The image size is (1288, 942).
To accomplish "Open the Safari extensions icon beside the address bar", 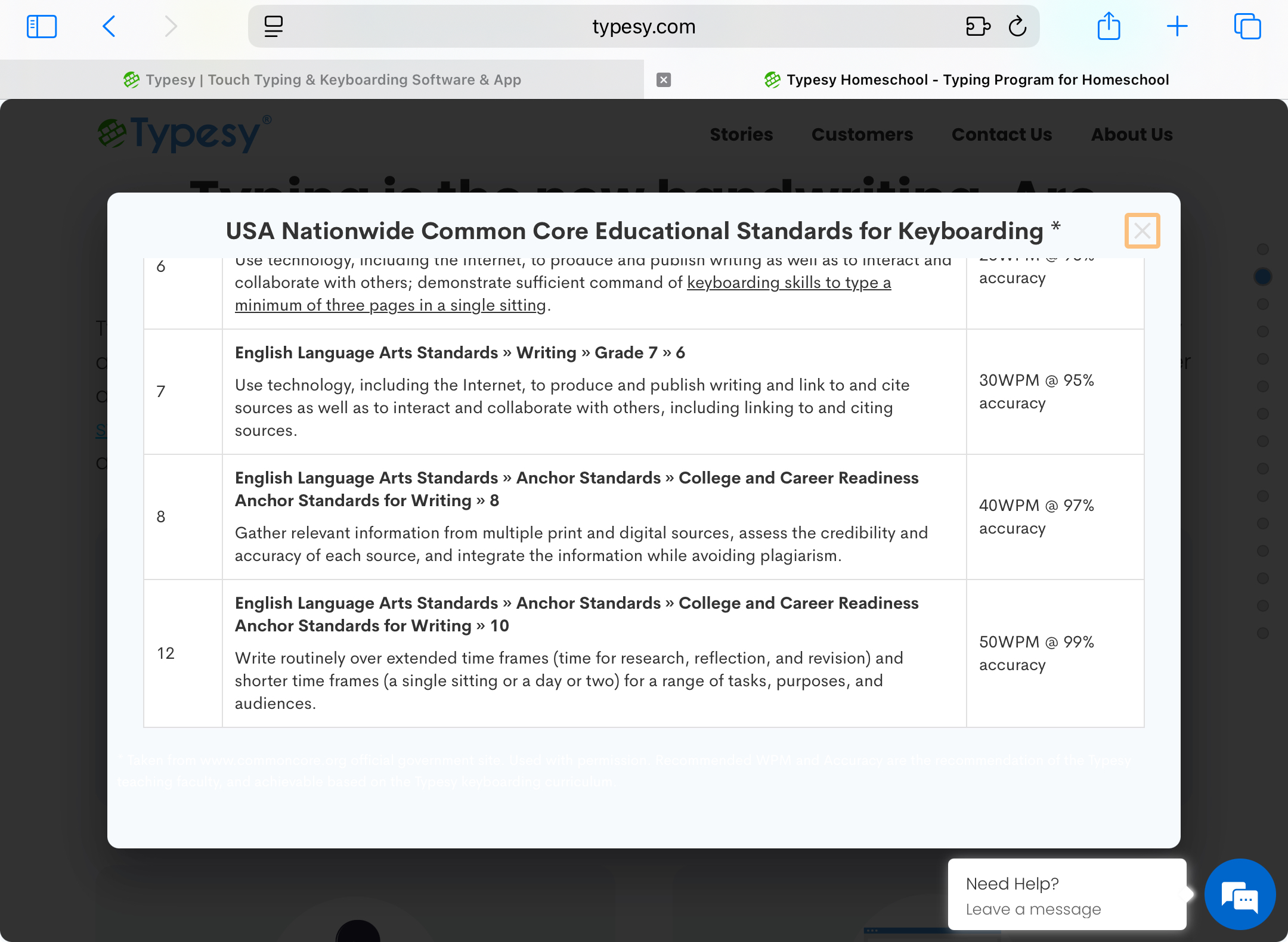I will tap(977, 26).
